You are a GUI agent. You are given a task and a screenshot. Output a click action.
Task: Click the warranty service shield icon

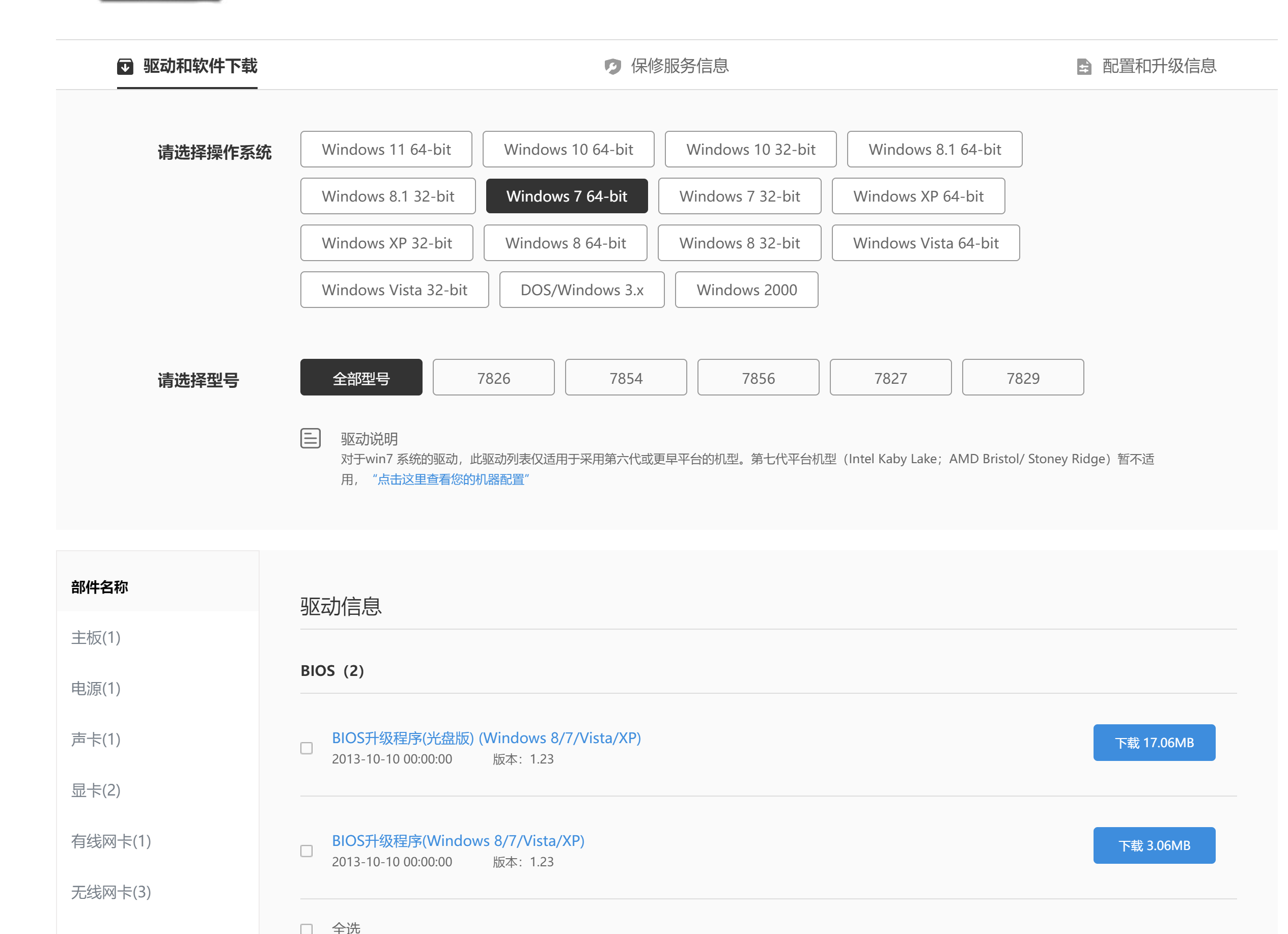pos(612,67)
